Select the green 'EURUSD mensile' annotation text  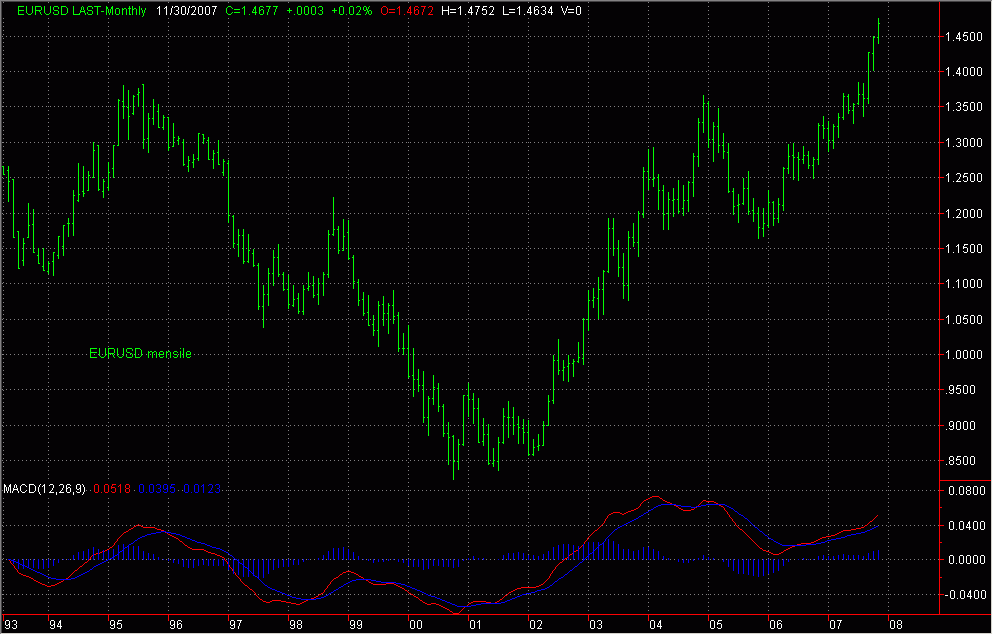140,353
